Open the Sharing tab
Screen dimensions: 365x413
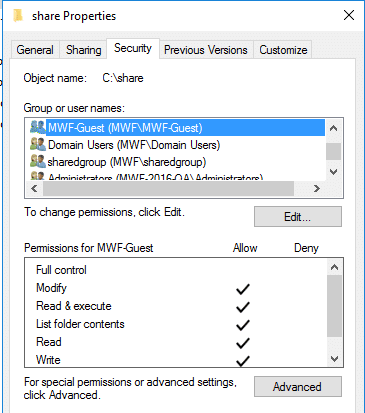tap(83, 50)
